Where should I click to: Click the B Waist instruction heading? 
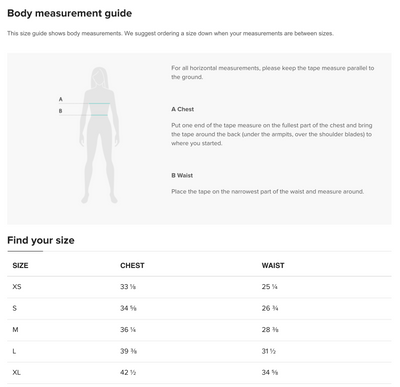(x=182, y=176)
